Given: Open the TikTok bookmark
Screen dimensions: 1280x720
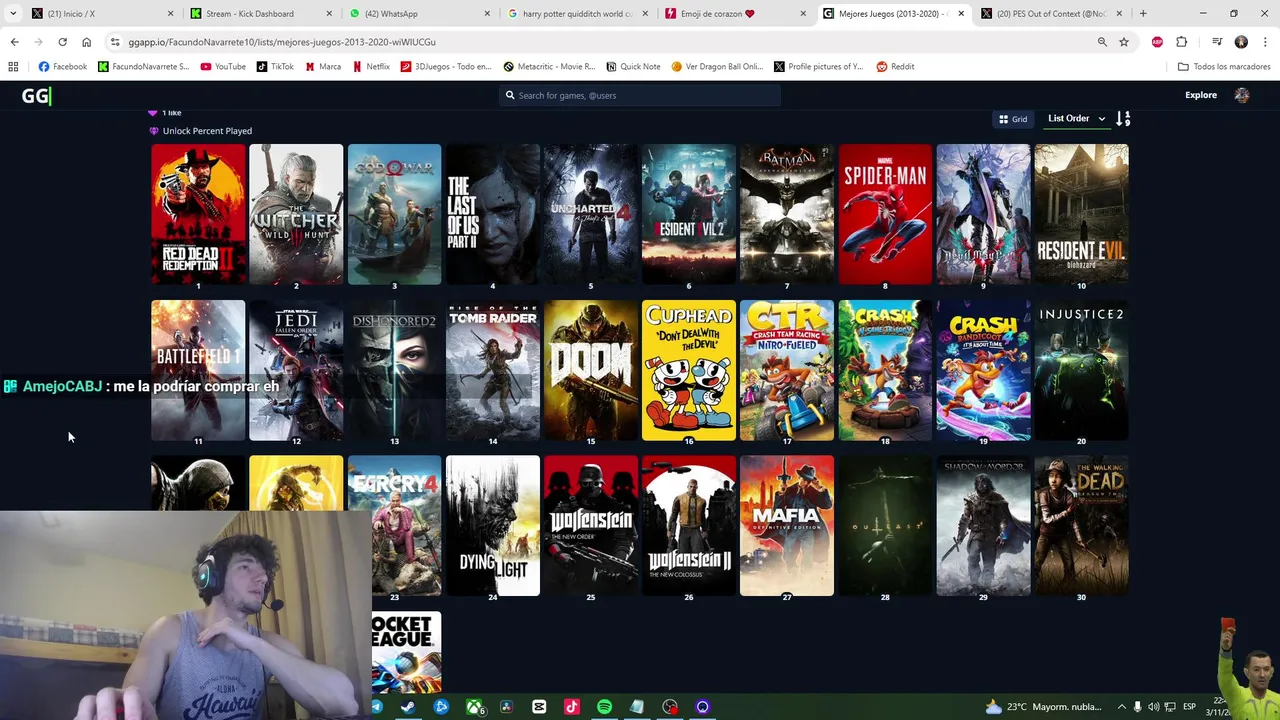Looking at the screenshot, I should click(x=275, y=67).
